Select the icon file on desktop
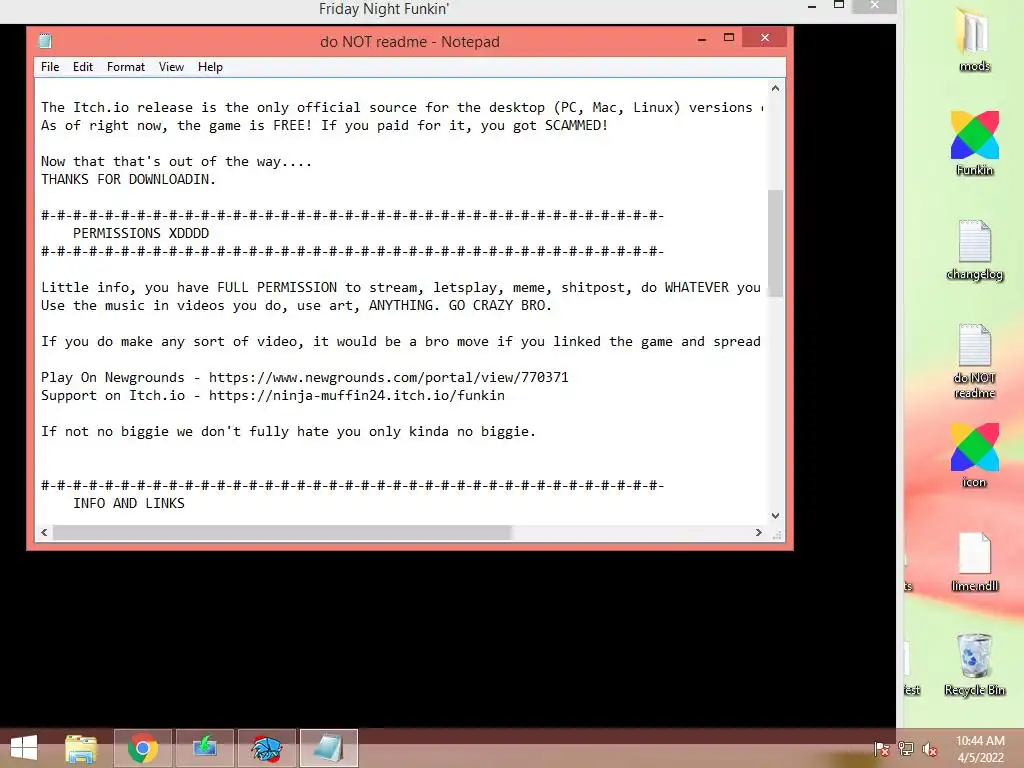Screen dimensions: 1024x768 pos(974,455)
